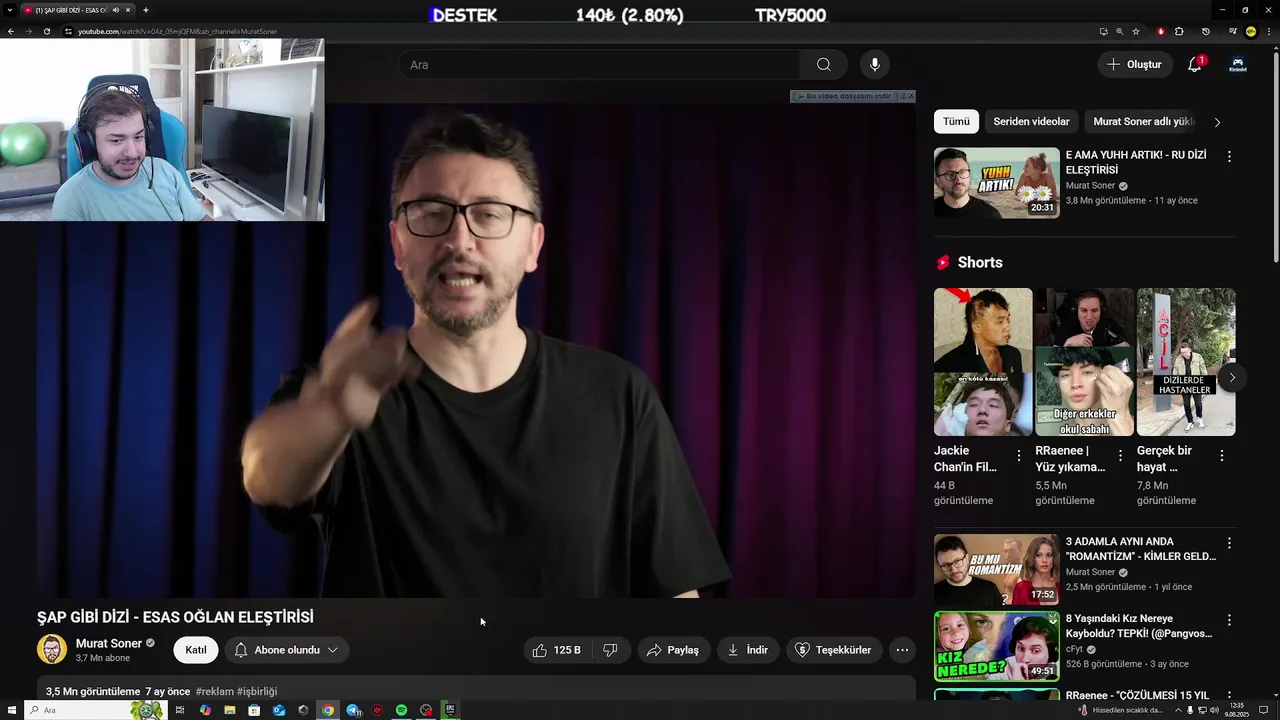The width and height of the screenshot is (1280, 720).
Task: Open the video's more actions menu
Action: (902, 650)
